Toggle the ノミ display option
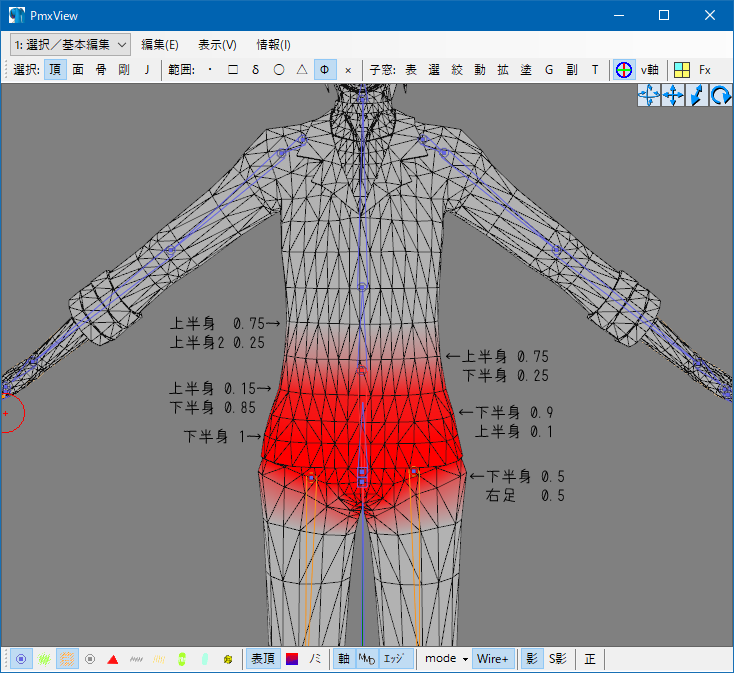The height and width of the screenshot is (673, 734). pos(315,659)
